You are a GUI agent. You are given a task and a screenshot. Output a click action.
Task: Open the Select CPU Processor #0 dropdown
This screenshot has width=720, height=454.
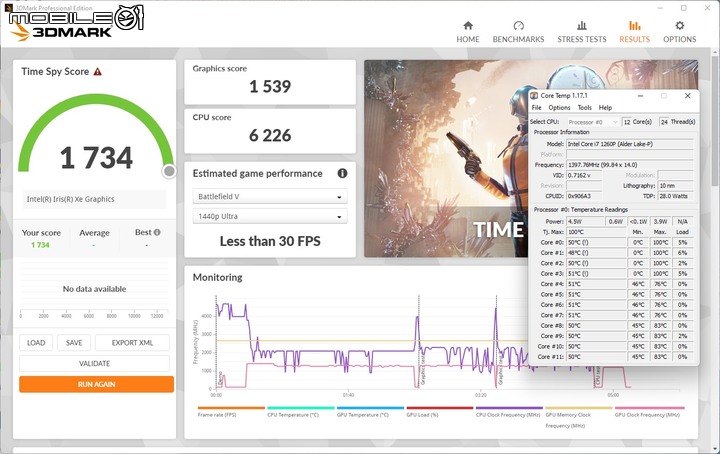coord(592,122)
